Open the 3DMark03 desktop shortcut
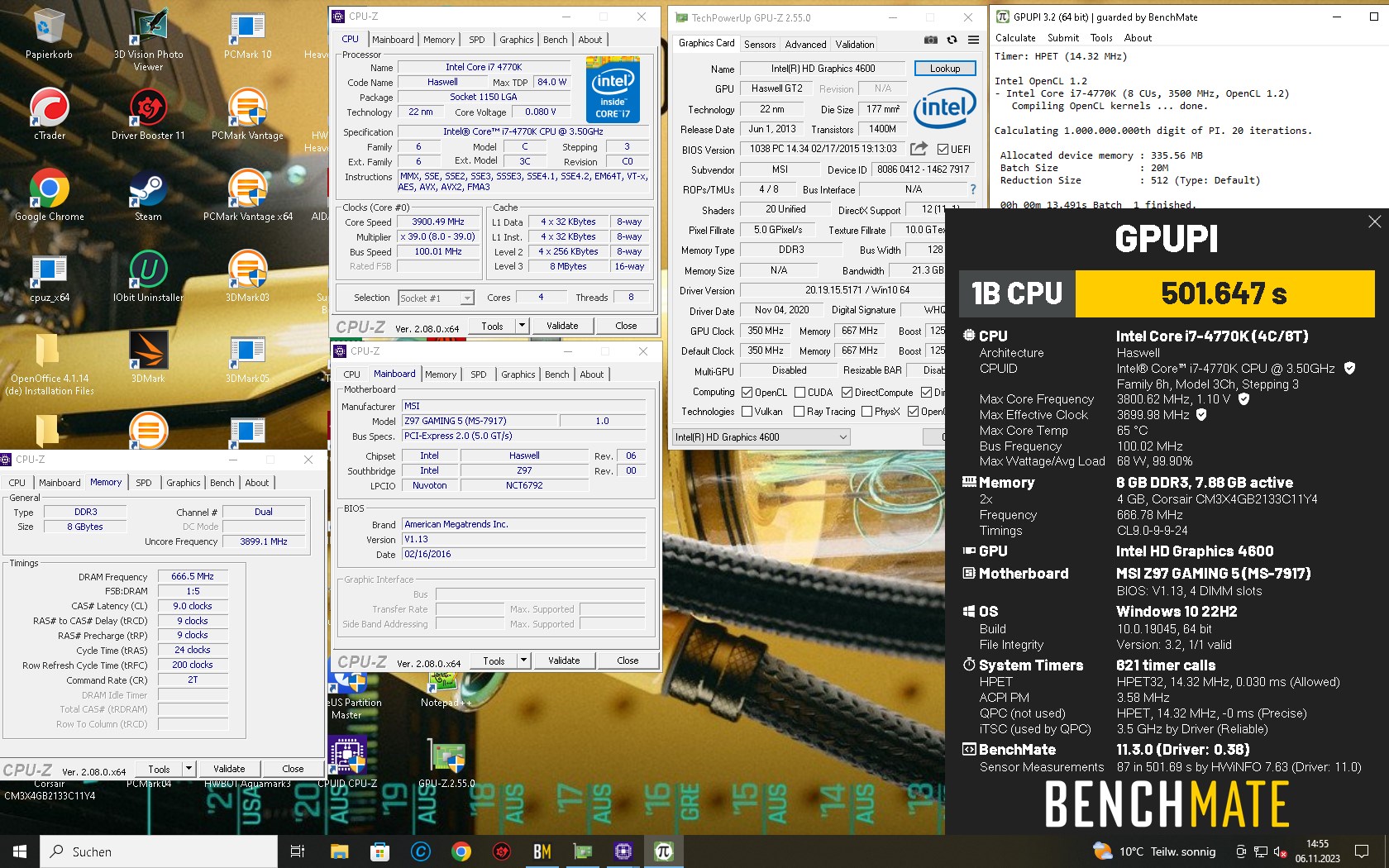This screenshot has width=1389, height=868. pos(247,276)
